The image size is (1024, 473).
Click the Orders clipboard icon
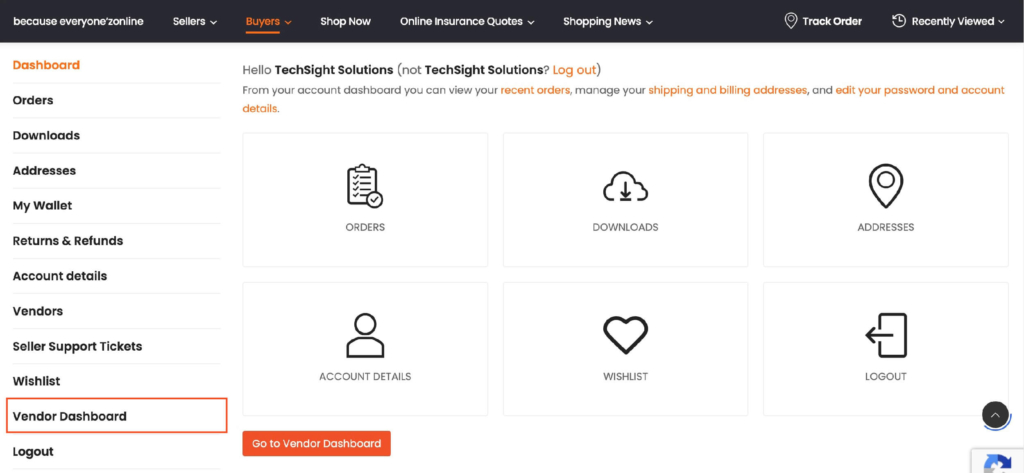(364, 186)
